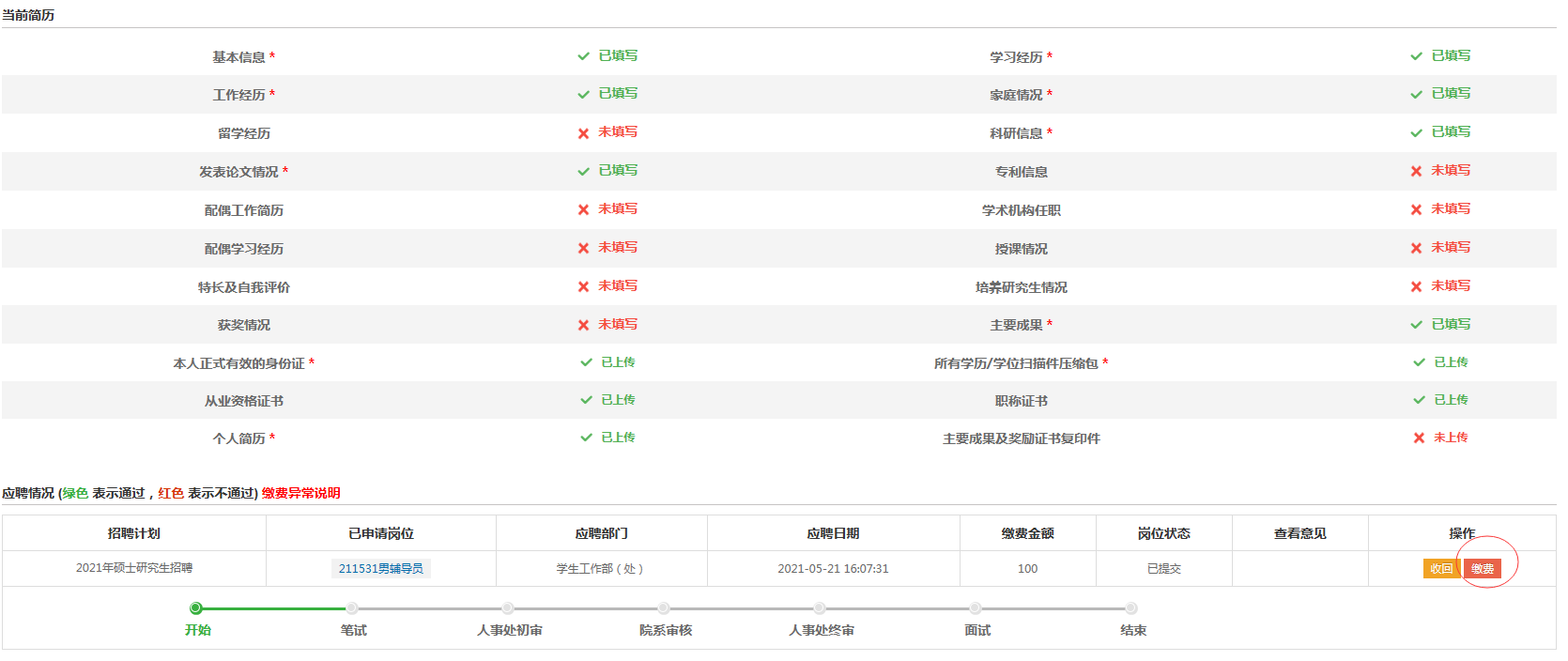Click the red cross icon for 留学经历

583,133
